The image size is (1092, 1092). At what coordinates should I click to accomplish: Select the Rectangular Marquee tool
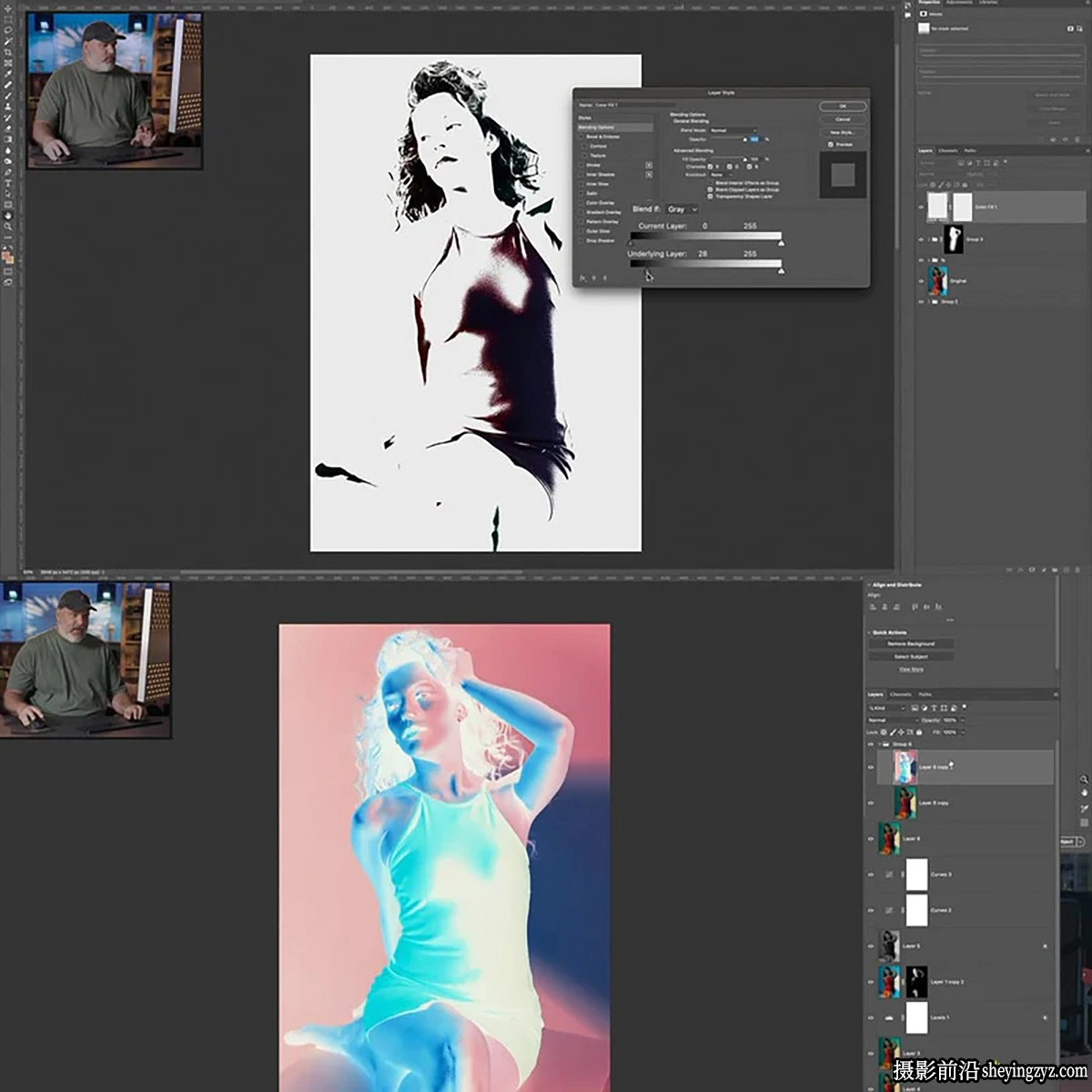(x=8, y=19)
